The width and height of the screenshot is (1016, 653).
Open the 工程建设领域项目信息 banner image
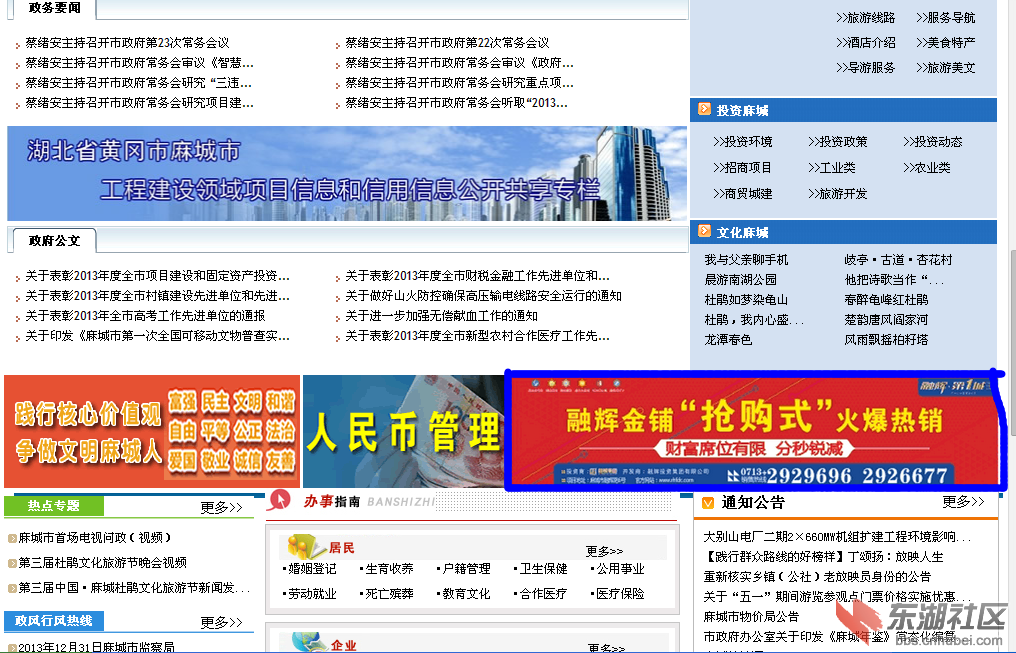(347, 173)
